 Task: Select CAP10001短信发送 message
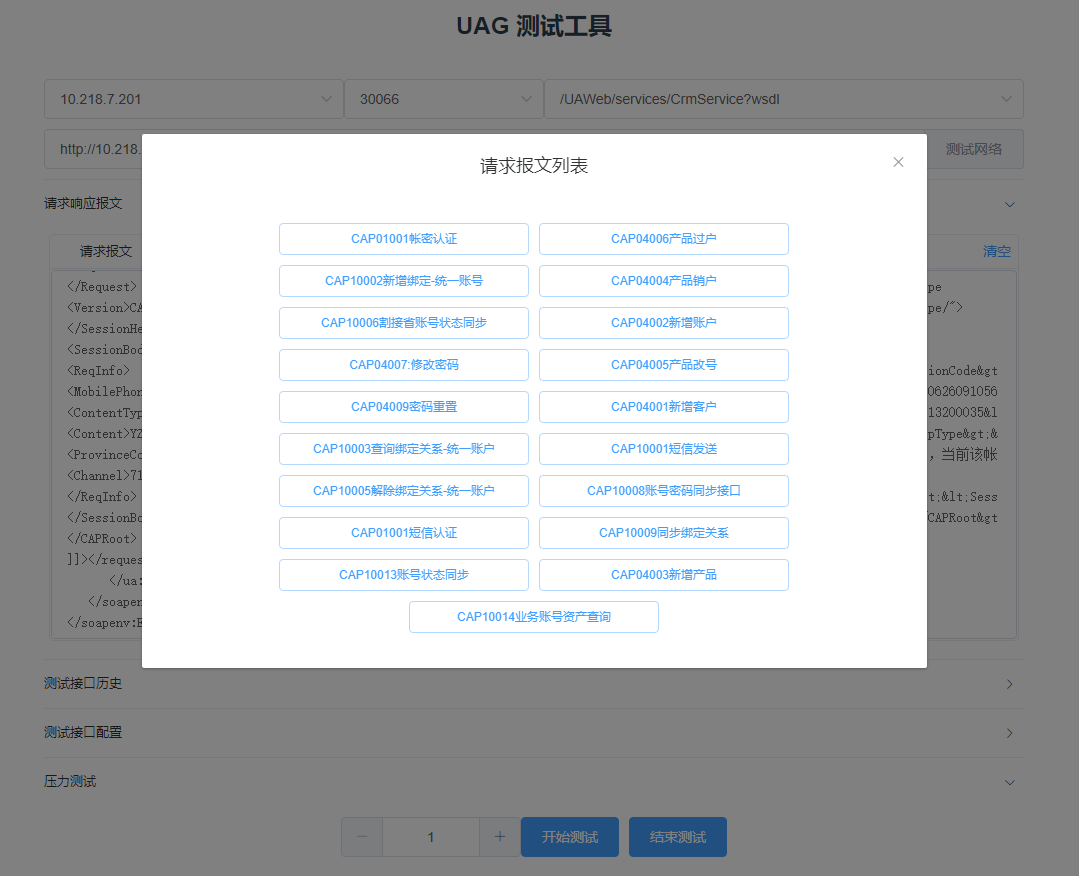click(x=663, y=449)
